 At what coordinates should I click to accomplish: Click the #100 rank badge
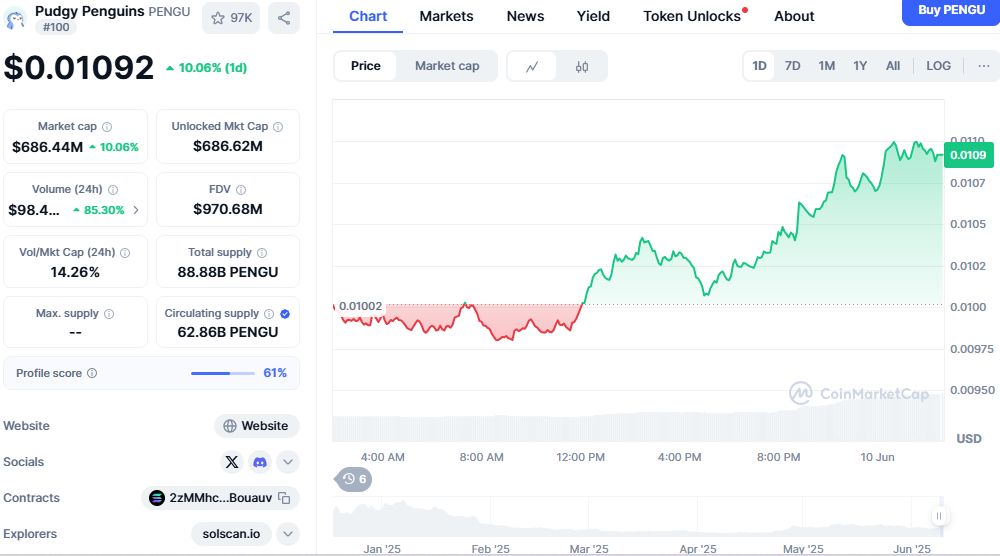click(x=56, y=27)
